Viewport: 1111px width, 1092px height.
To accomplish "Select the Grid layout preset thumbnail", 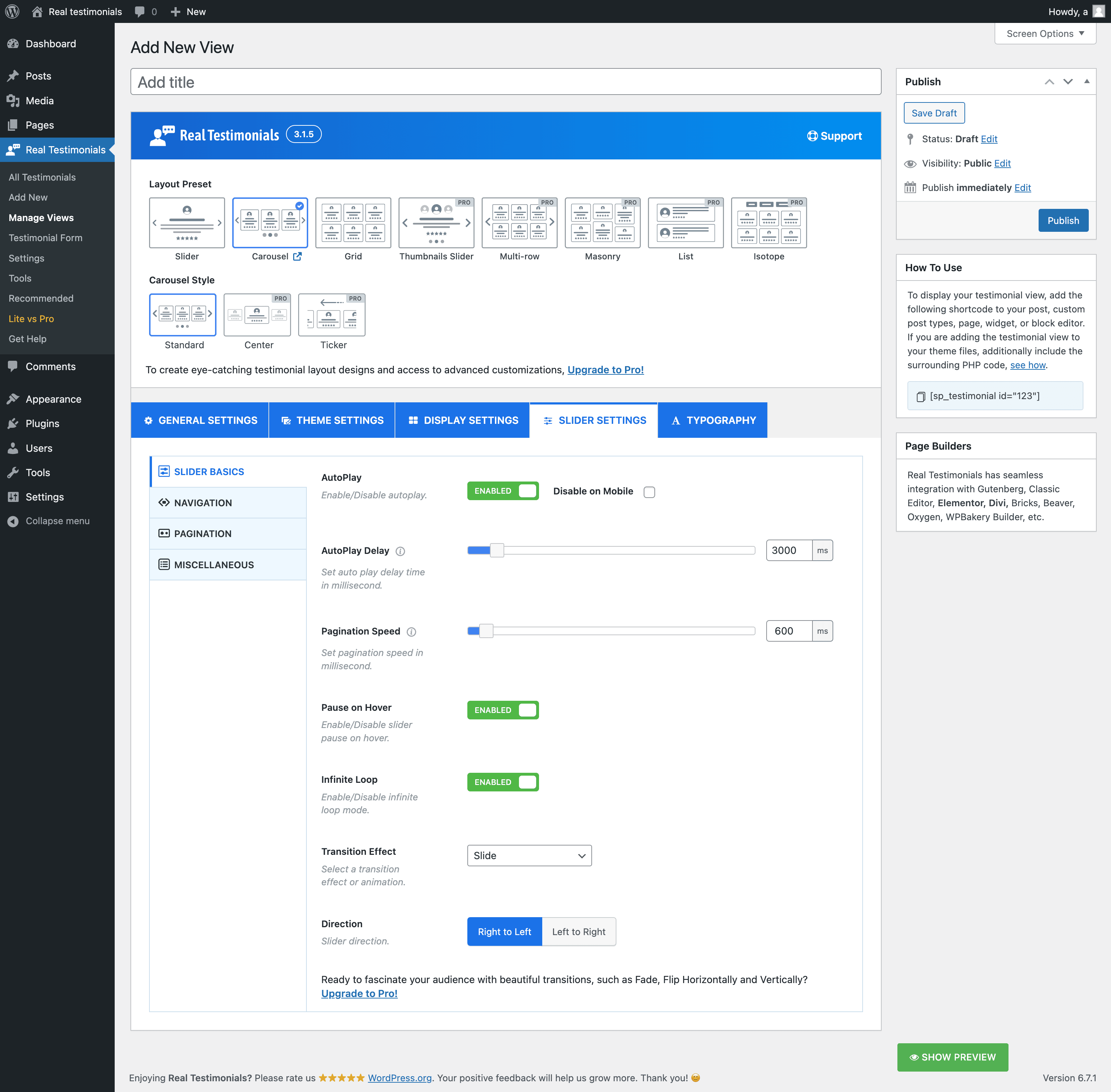I will [x=353, y=222].
